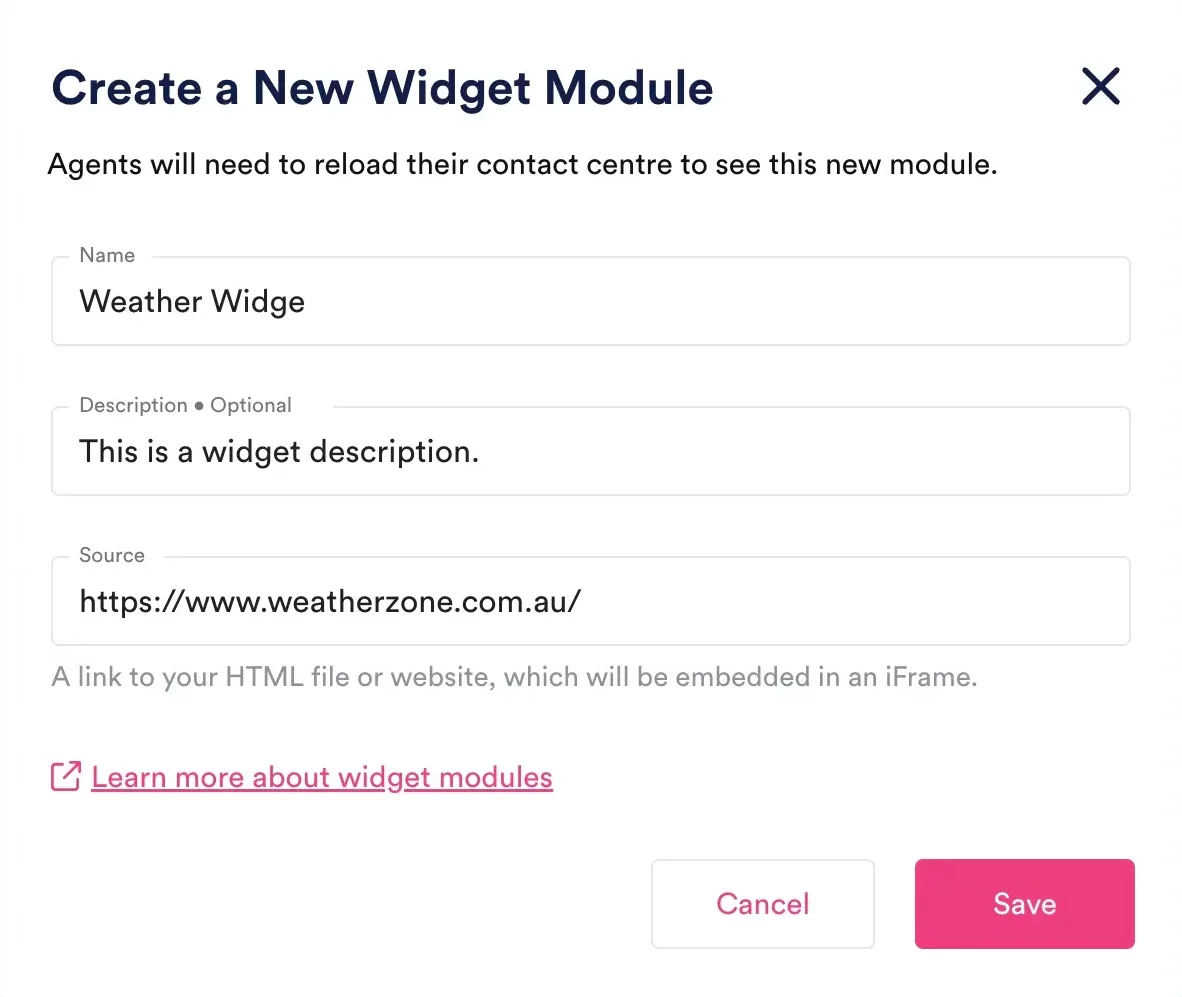Click the dialog title heading text

(x=382, y=87)
